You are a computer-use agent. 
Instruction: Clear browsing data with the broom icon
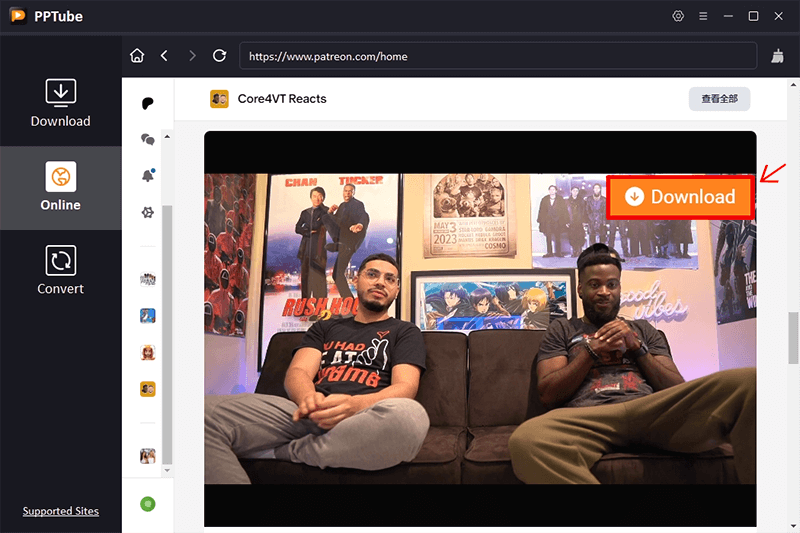point(778,56)
